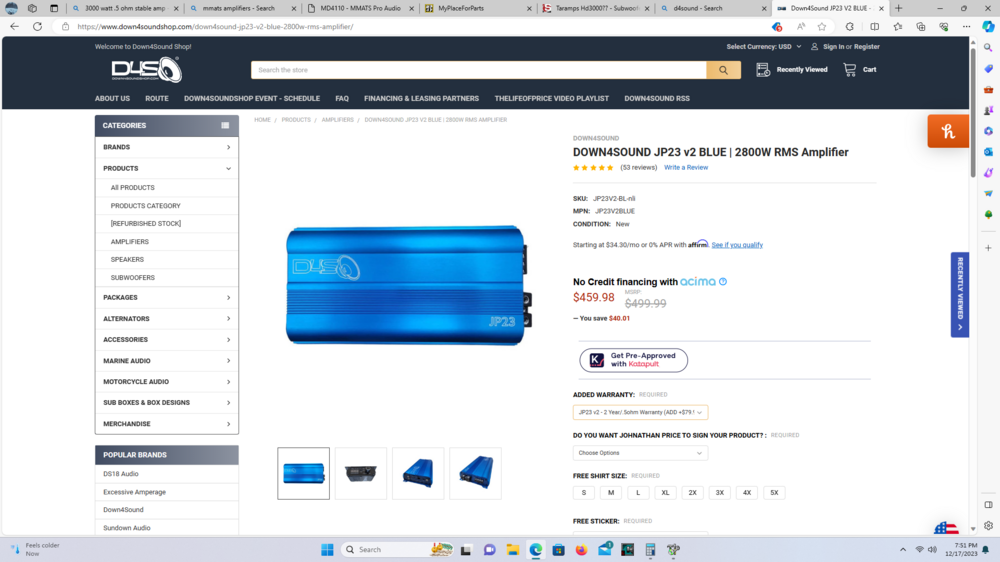This screenshot has height=562, width=1000.
Task: Select free shirt size 3X
Action: click(719, 492)
